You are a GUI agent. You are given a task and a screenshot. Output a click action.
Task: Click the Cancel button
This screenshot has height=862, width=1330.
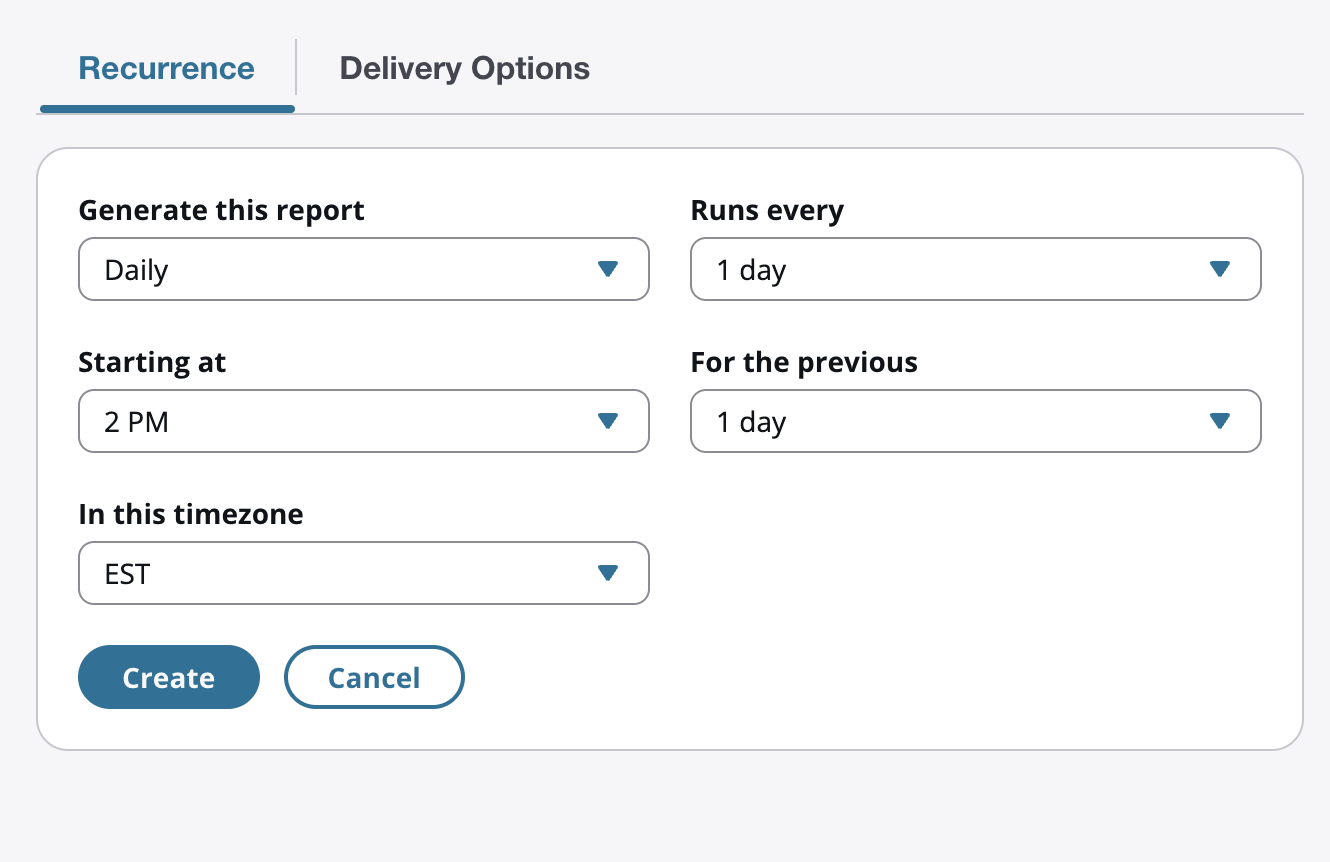click(374, 677)
